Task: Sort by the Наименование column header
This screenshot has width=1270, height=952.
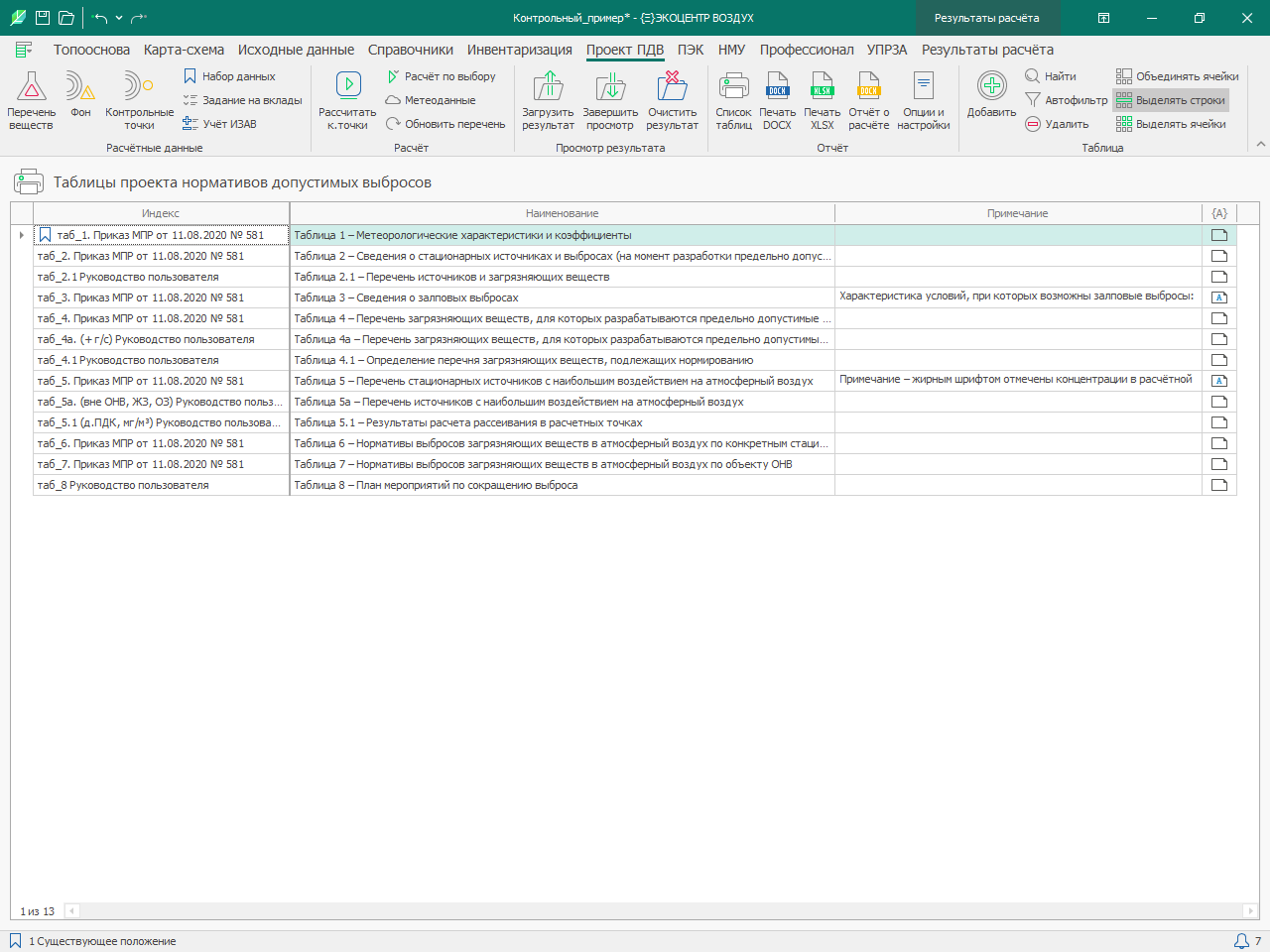Action: pyautogui.click(x=562, y=213)
